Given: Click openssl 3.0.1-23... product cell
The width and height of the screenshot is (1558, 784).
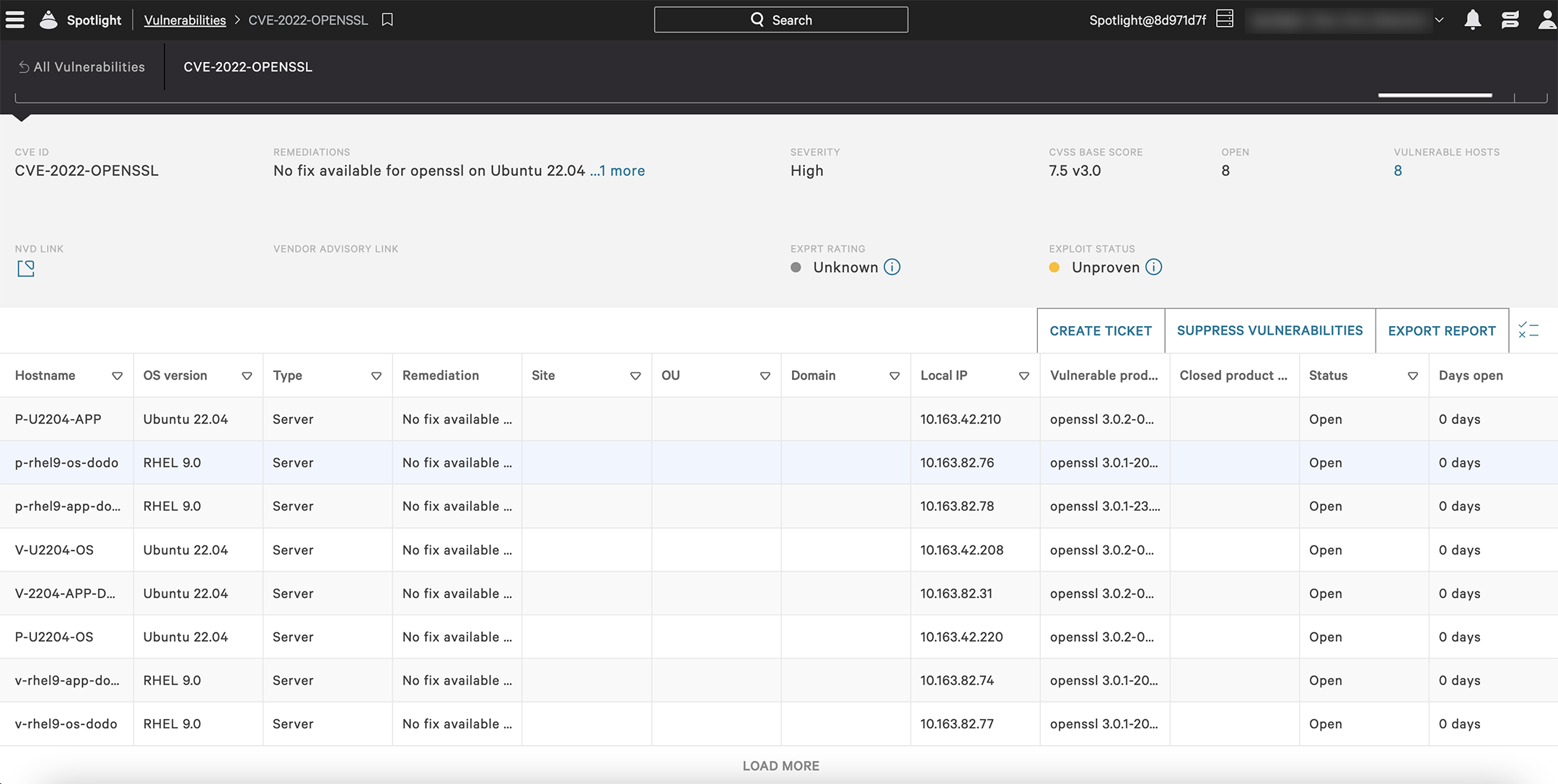Looking at the screenshot, I should [1105, 506].
